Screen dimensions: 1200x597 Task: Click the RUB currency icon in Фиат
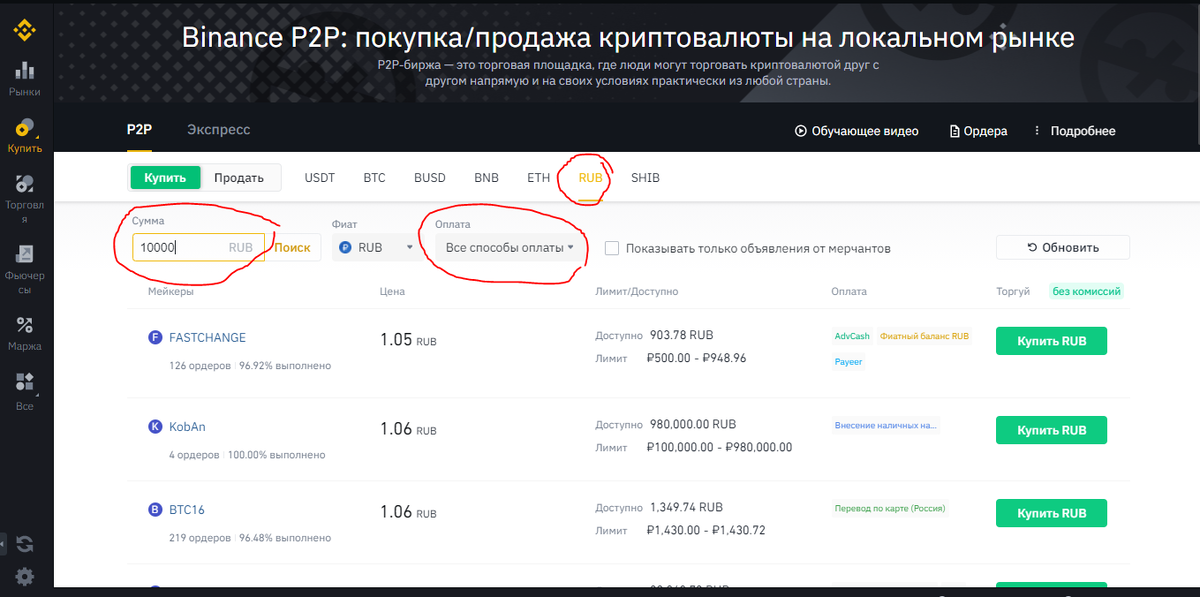[346, 247]
